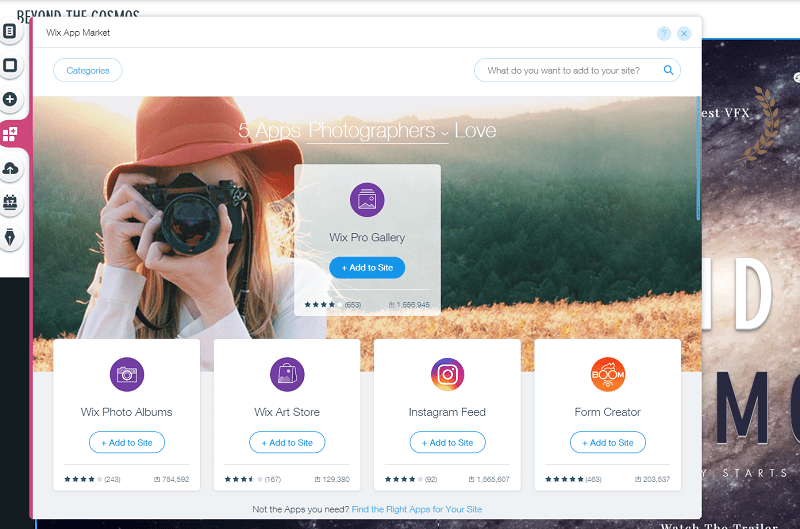Screen dimensions: 800x529
Task: Click the Wix Photo Albums camera icon
Action: click(x=127, y=374)
